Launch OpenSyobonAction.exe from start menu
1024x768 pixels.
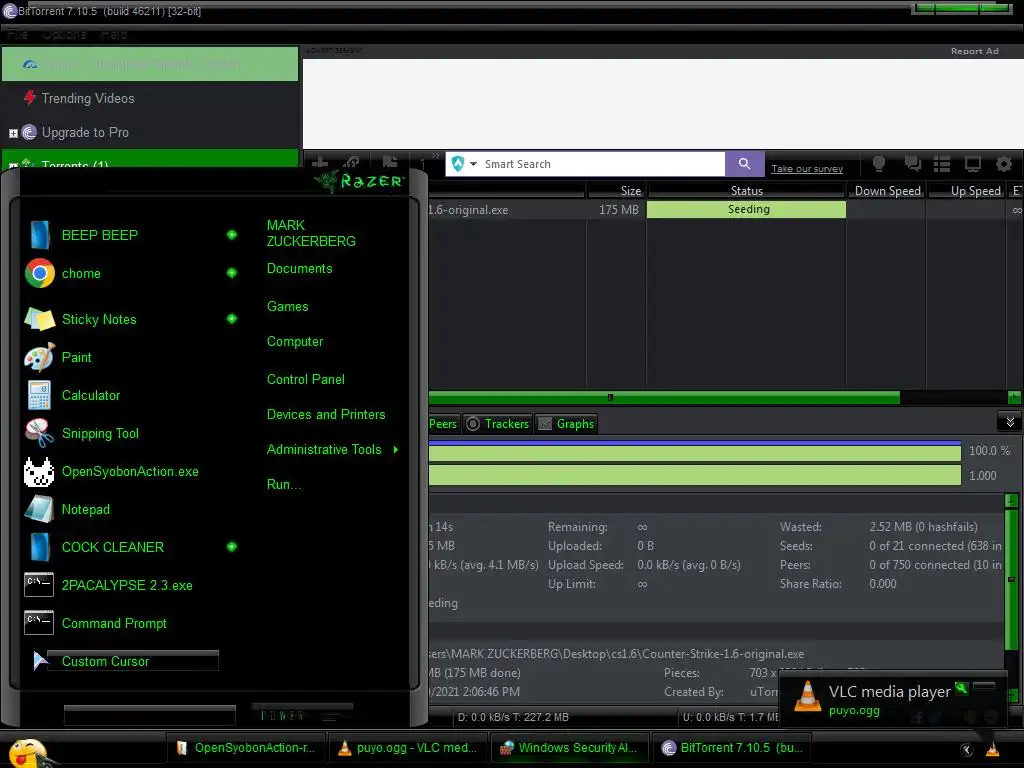130,472
